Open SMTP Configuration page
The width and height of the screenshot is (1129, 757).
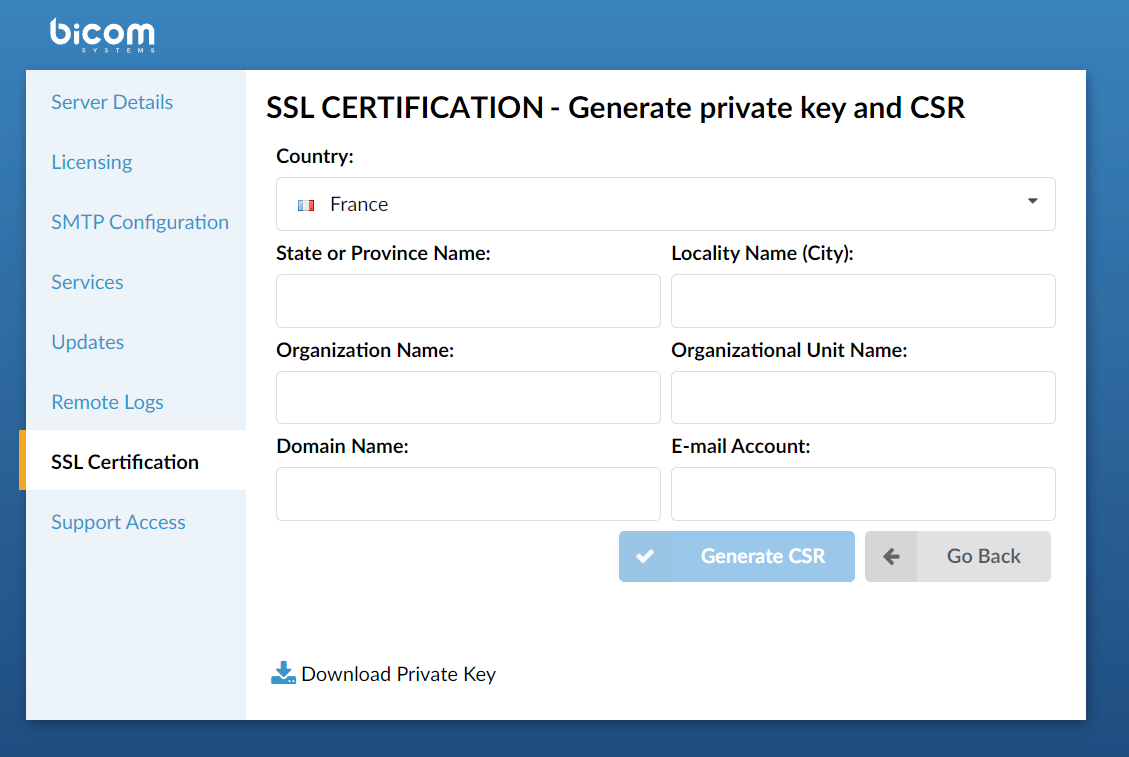(140, 222)
